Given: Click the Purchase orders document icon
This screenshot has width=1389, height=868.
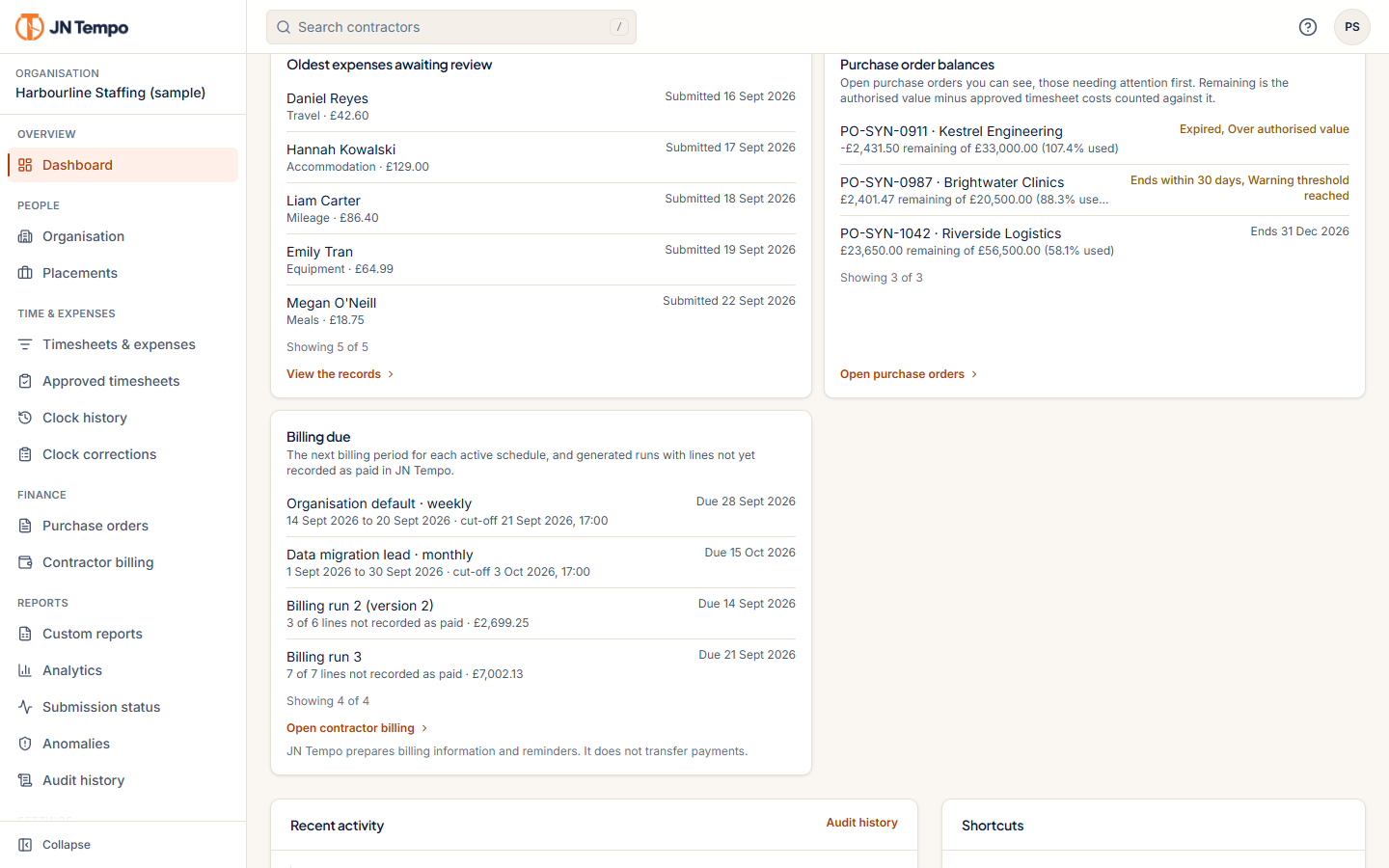Looking at the screenshot, I should click(25, 526).
